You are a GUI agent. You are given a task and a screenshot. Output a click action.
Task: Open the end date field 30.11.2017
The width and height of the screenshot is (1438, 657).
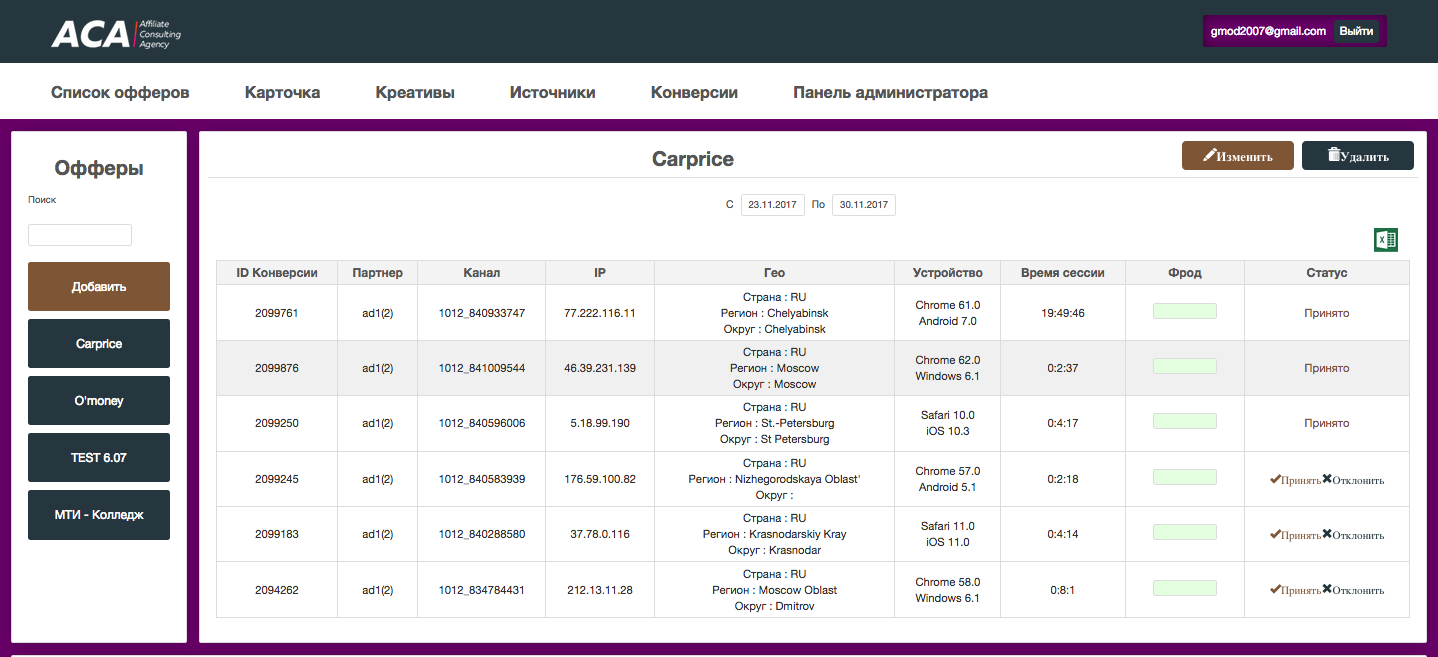pos(863,205)
